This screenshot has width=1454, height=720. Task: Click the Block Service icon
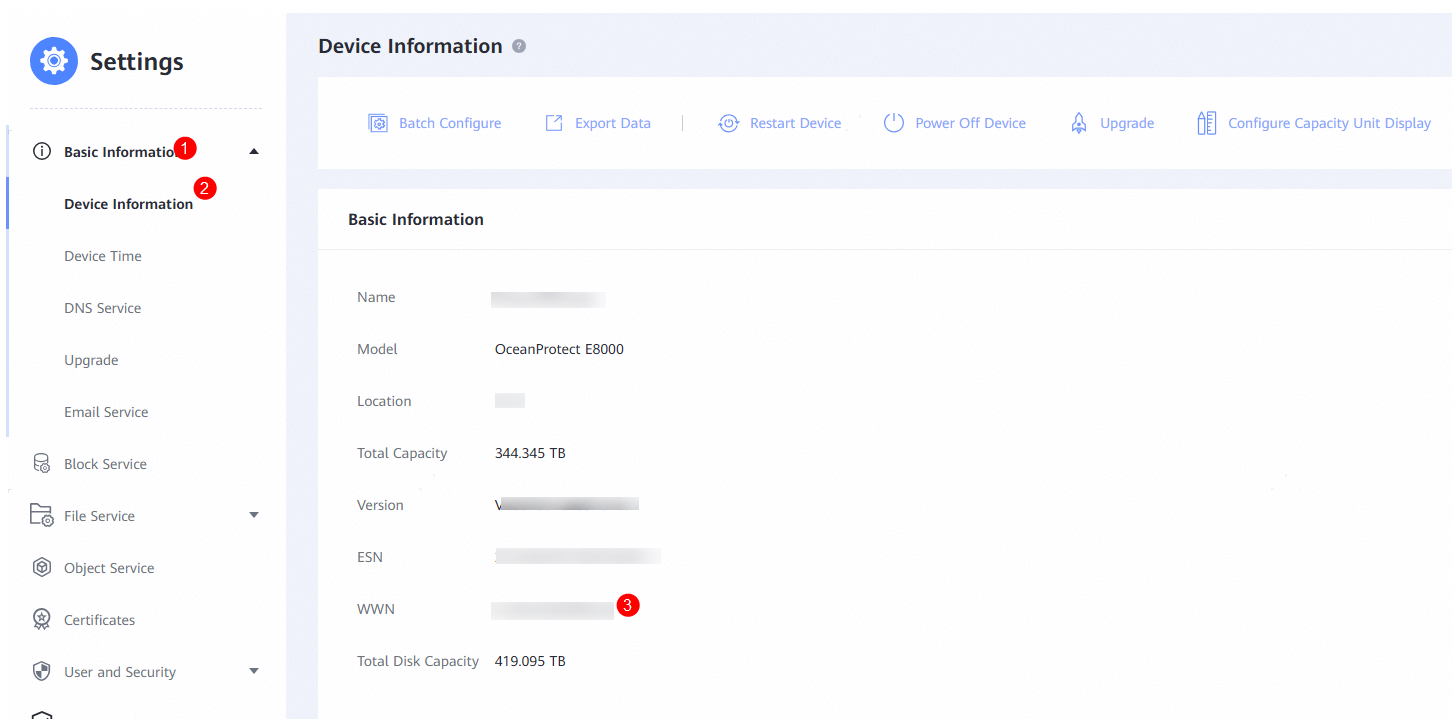pyautogui.click(x=42, y=464)
